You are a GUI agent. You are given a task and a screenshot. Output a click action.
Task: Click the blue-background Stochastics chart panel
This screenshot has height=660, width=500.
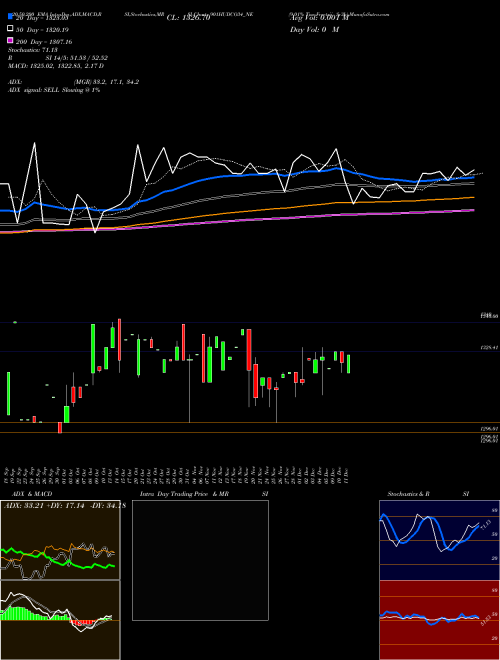pyautogui.click(x=439, y=540)
